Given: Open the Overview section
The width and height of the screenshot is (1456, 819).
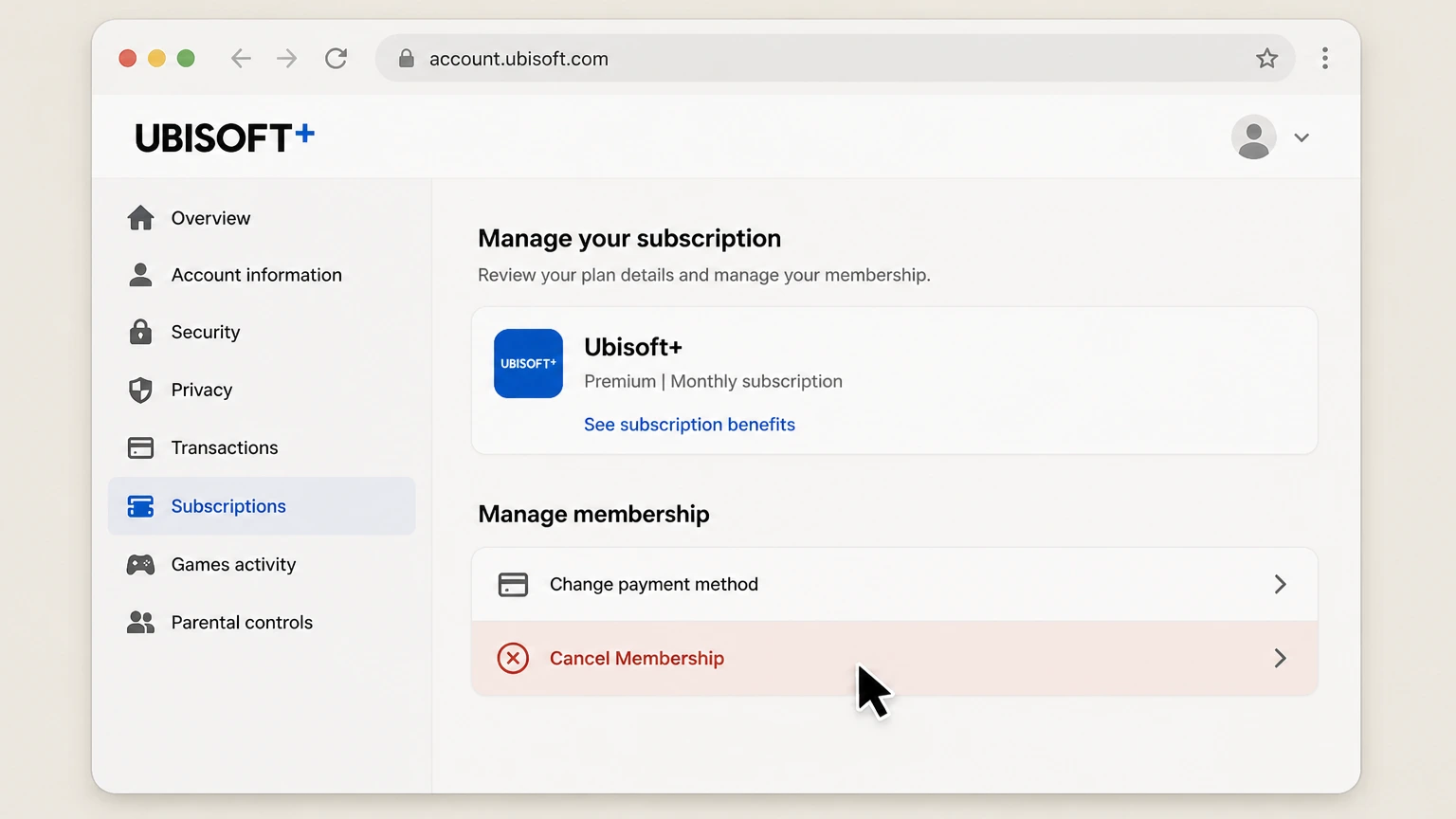Looking at the screenshot, I should pyautogui.click(x=262, y=218).
